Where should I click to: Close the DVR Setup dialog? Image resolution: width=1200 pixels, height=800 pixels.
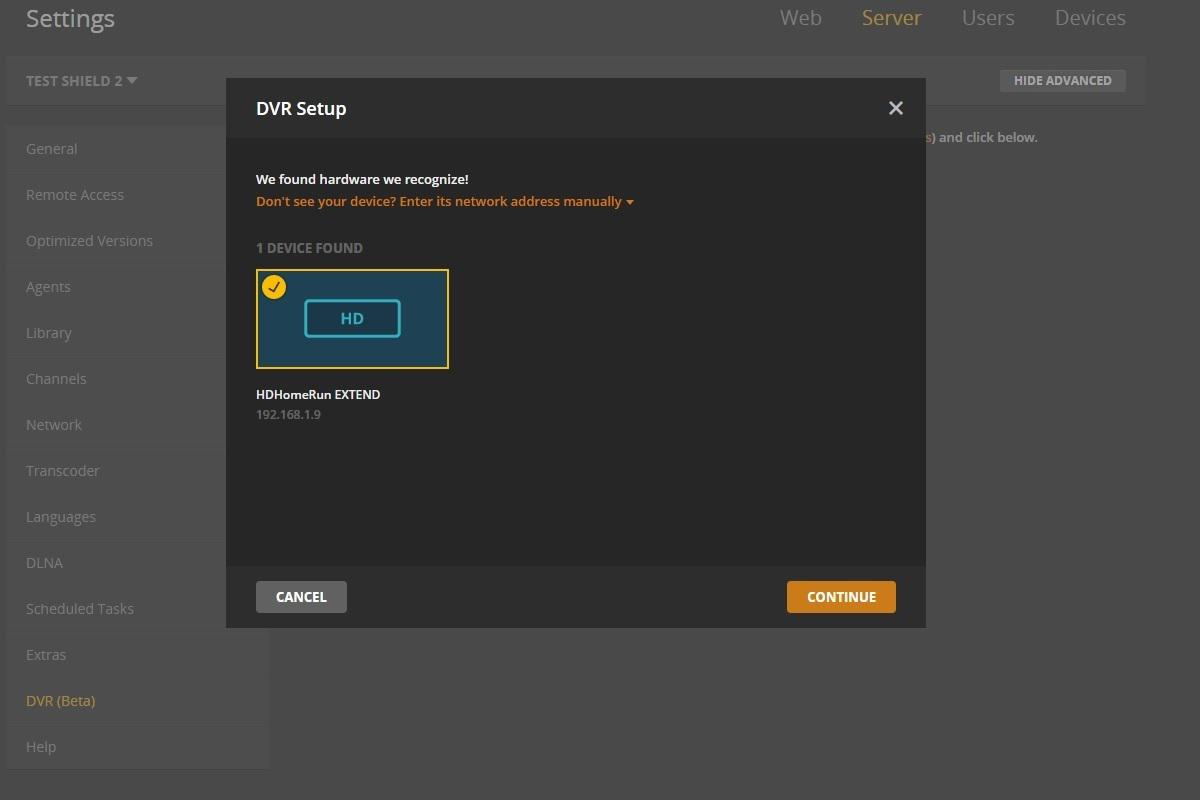click(896, 108)
